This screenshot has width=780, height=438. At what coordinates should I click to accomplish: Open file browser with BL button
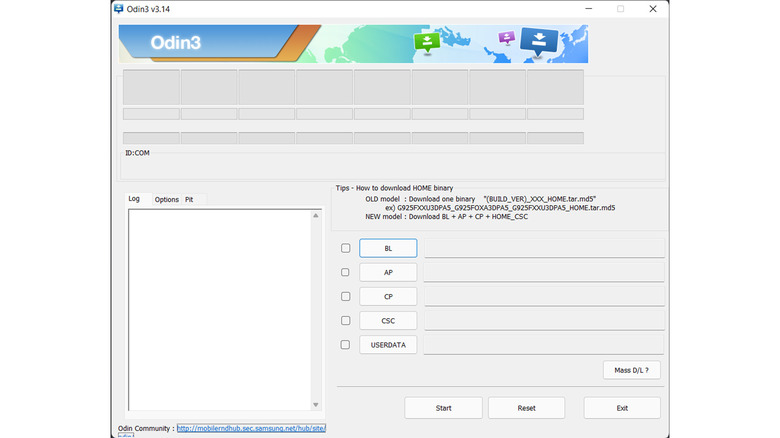point(388,248)
